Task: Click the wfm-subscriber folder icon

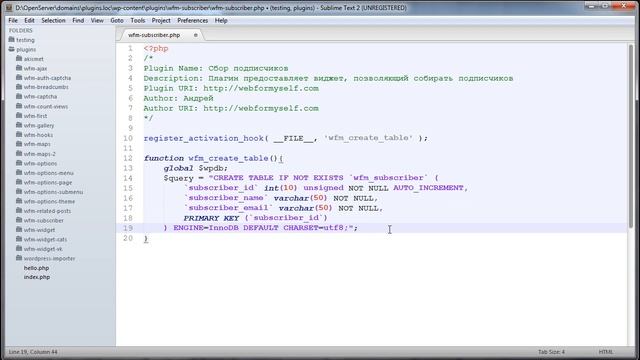Action: tap(19, 220)
